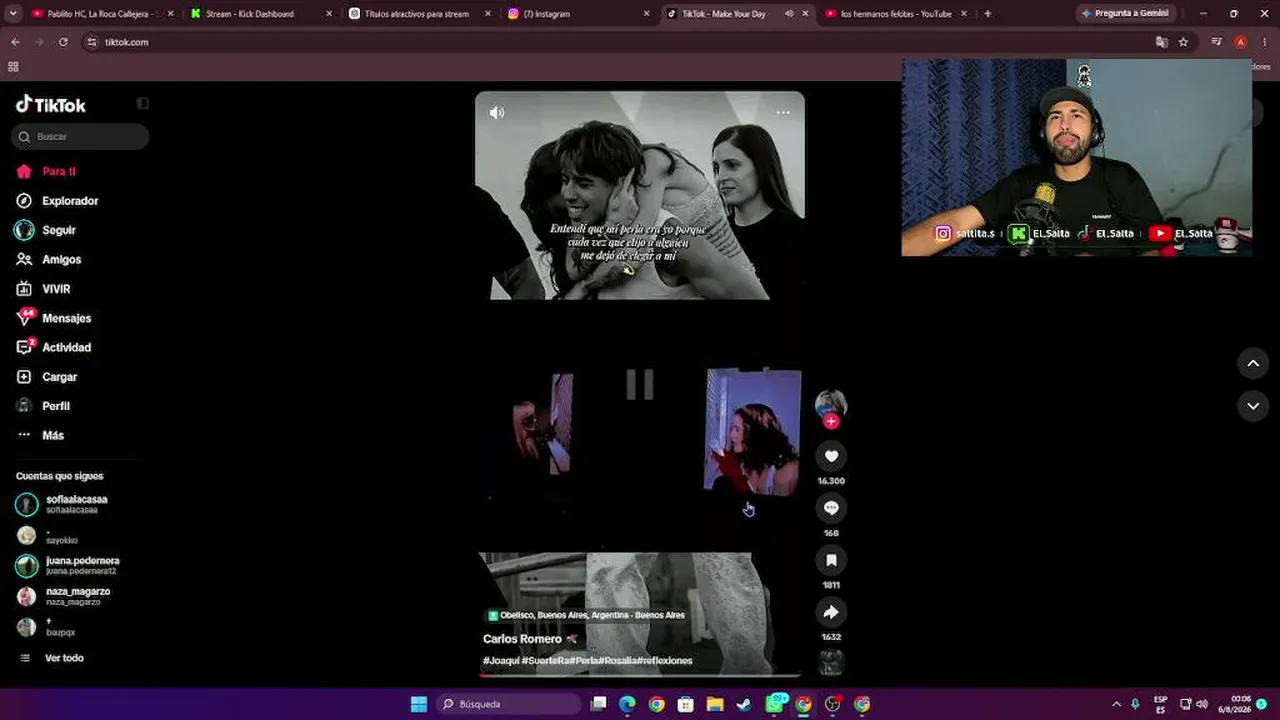Open followed account juana.pedernera
The width and height of the screenshot is (1280, 720).
pyautogui.click(x=67, y=565)
